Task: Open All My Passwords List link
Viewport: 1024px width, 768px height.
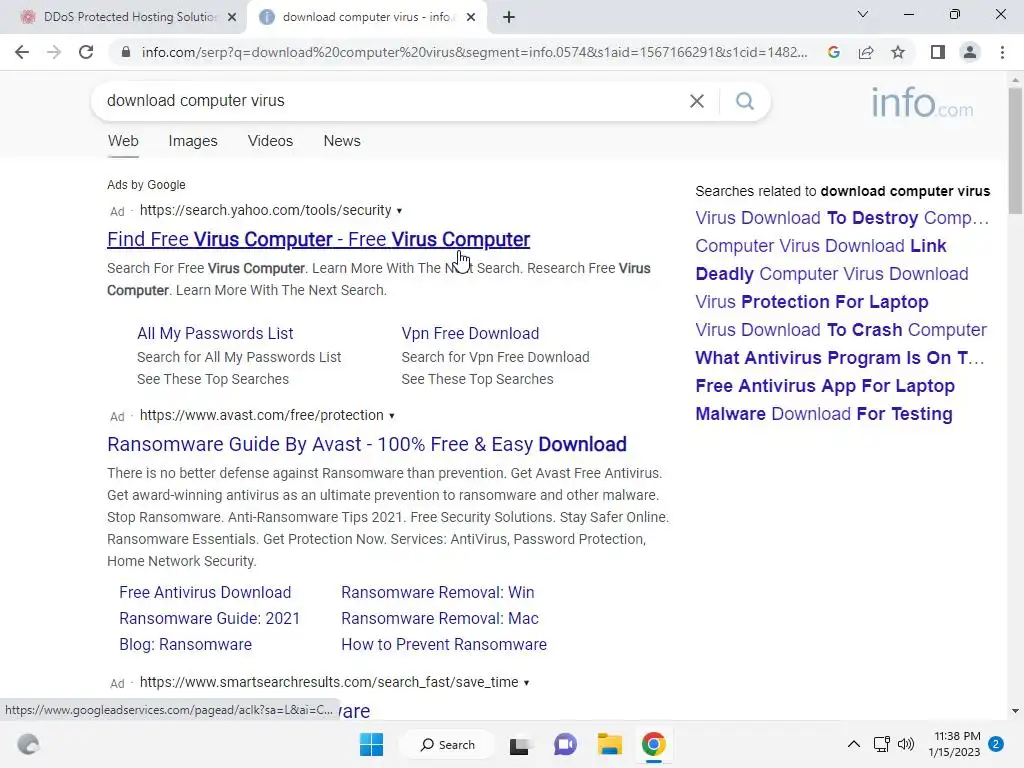Action: tap(215, 334)
